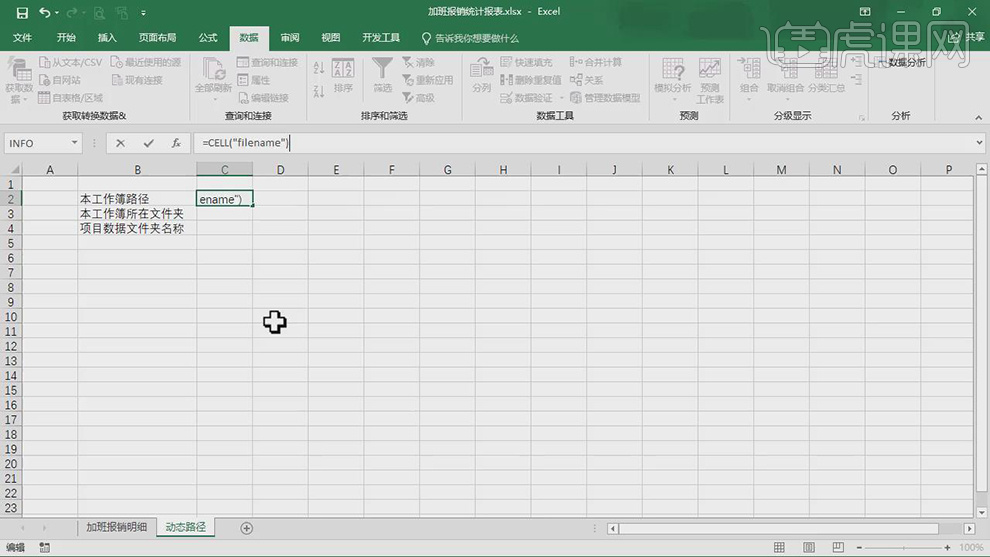Image resolution: width=990 pixels, height=557 pixels.
Task: Switch to Developer (开发工具) tab
Action: pos(381,38)
